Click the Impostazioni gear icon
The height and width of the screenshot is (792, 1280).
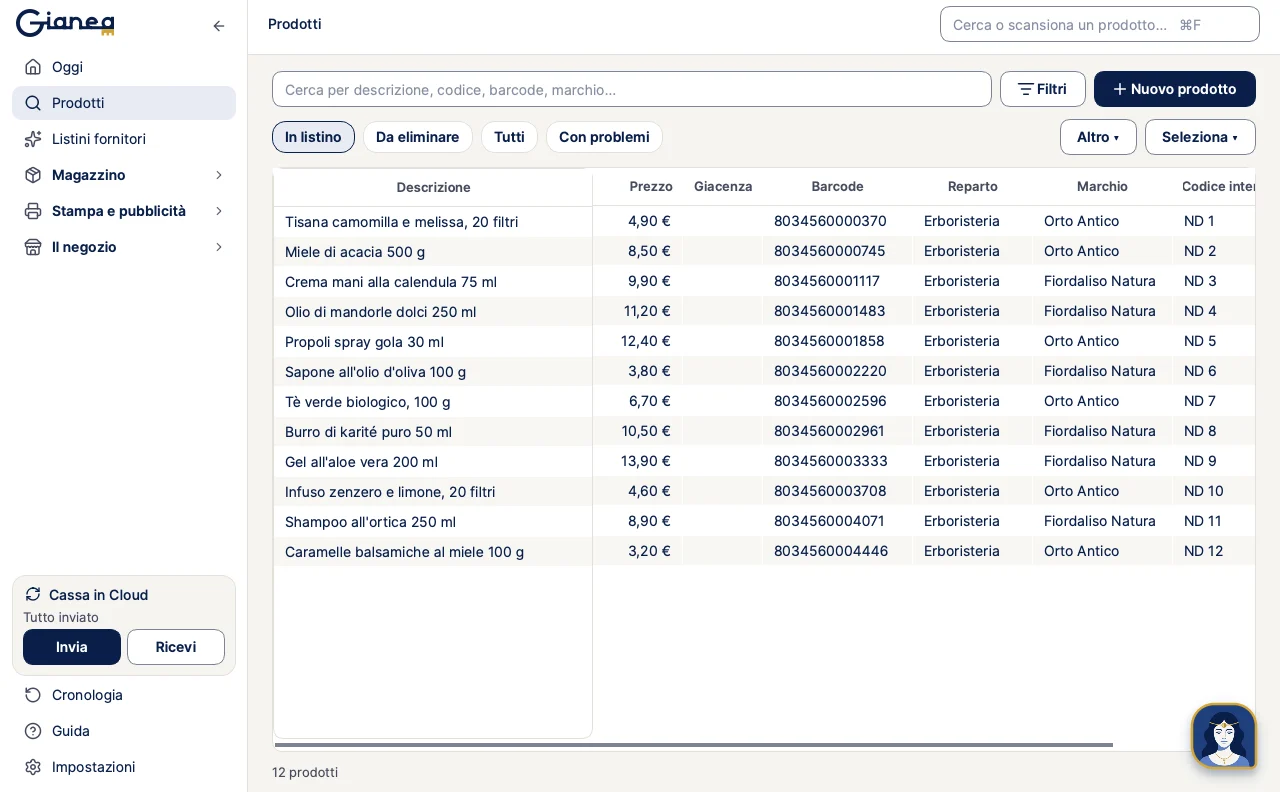pyautogui.click(x=33, y=767)
